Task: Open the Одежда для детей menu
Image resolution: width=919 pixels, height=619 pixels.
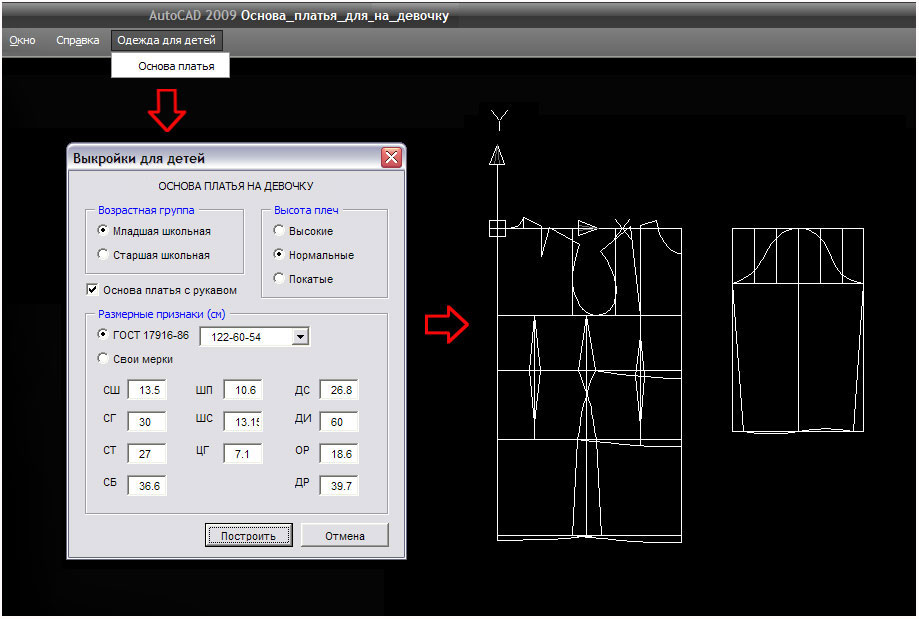Action: point(167,41)
